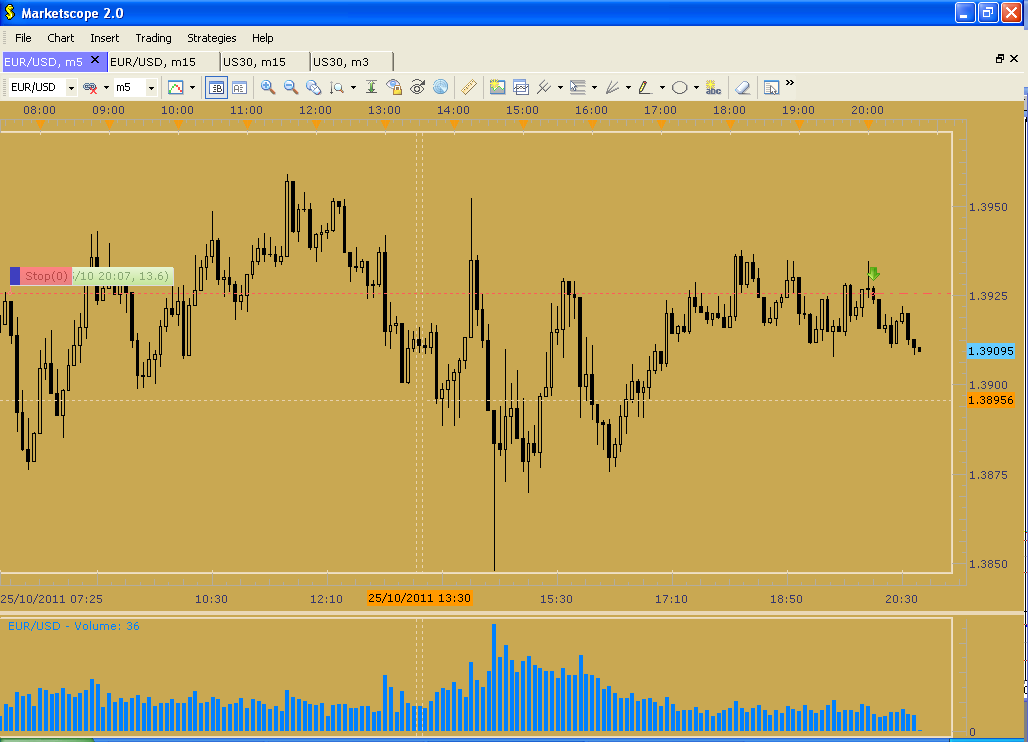Toggle the B bid price mode button
1028x742 pixels.
pos(216,87)
